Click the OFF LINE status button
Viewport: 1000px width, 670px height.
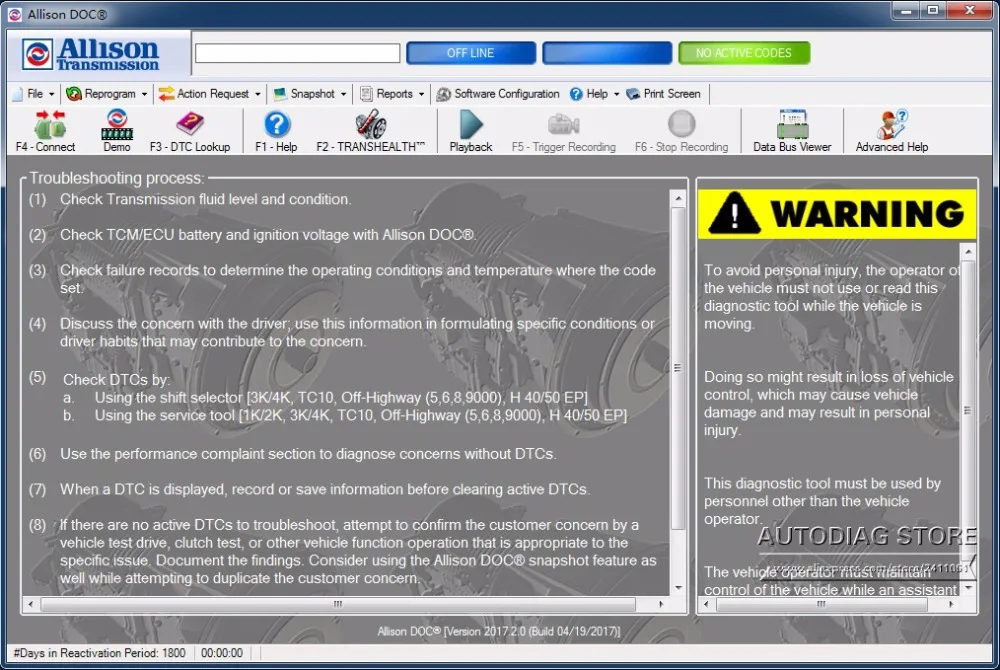[x=471, y=53]
